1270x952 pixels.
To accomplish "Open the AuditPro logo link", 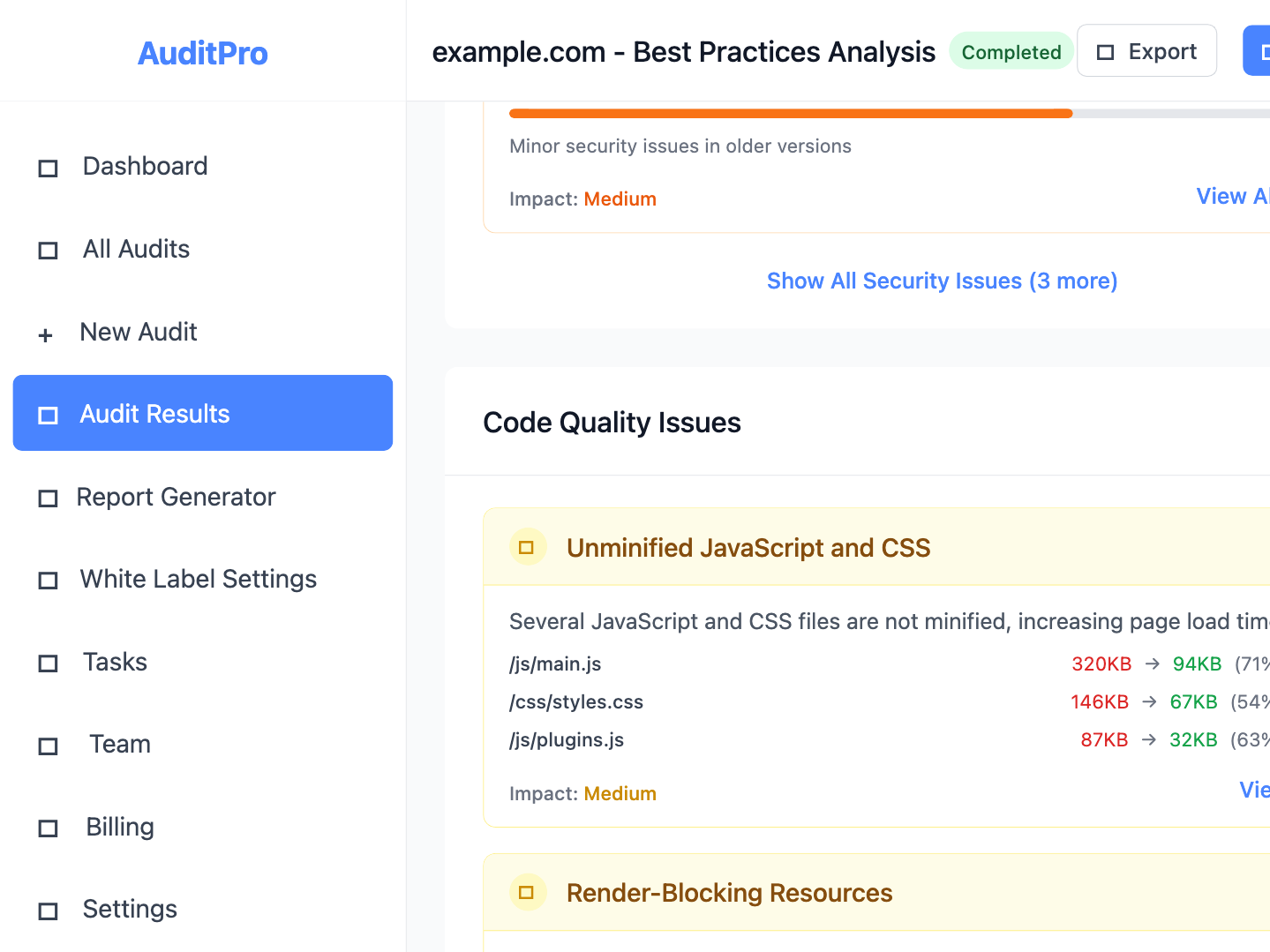I will point(203,53).
